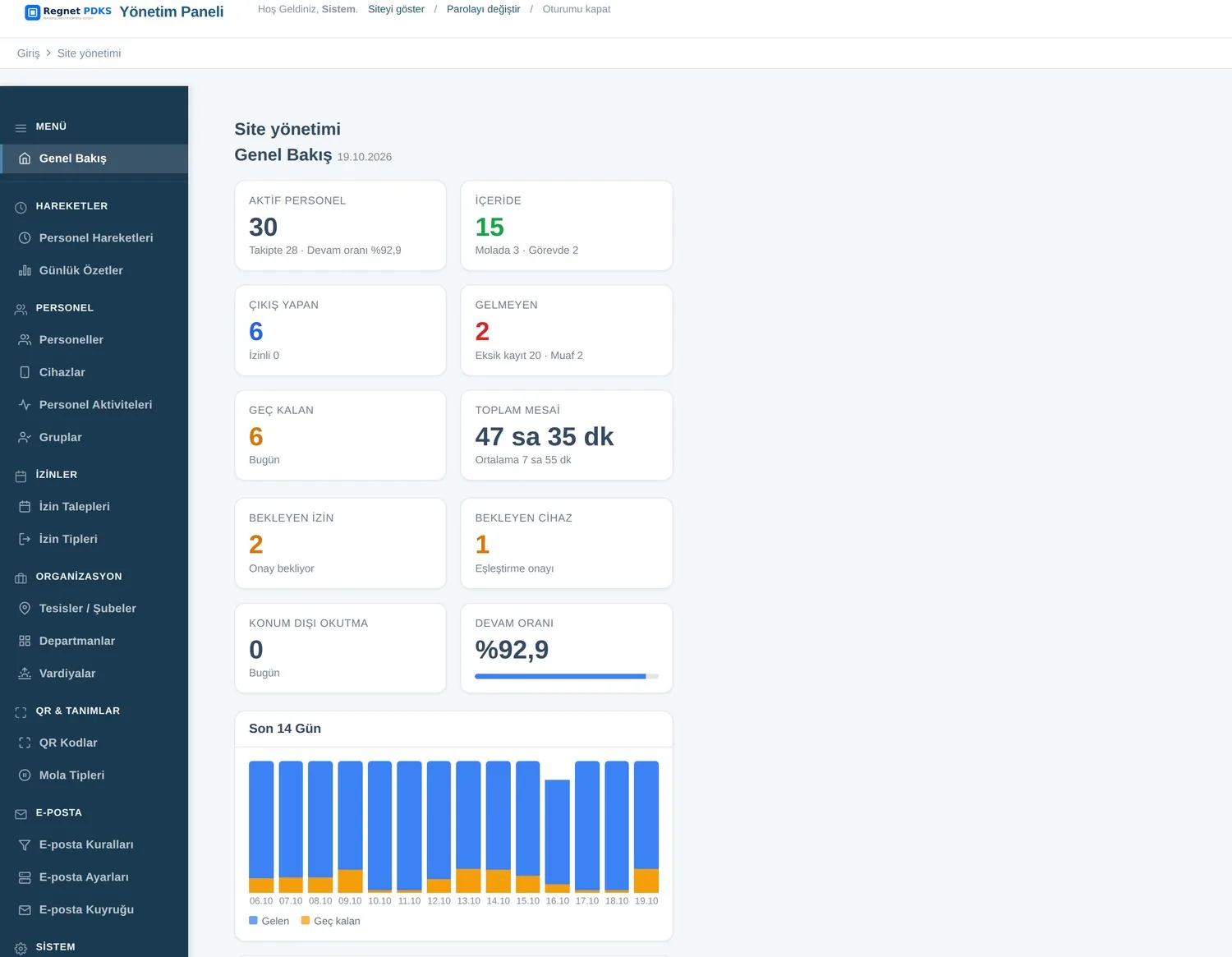Open the Aktif Personel stat card
Image resolution: width=1232 pixels, height=957 pixels.
[341, 226]
